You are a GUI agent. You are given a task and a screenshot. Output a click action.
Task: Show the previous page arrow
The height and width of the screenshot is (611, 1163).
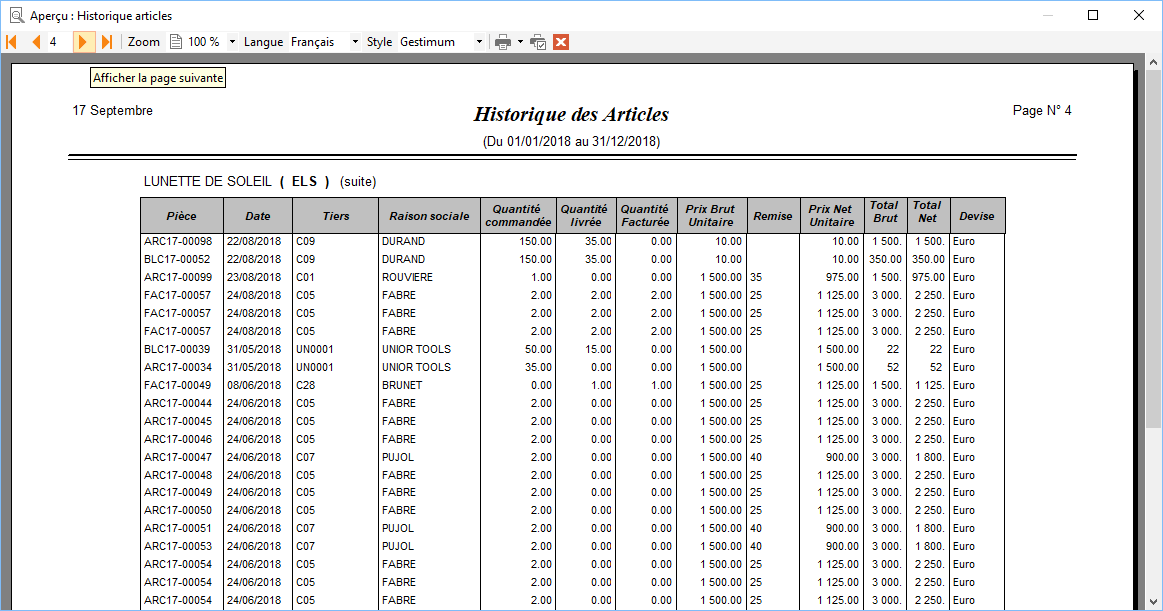[x=36, y=42]
